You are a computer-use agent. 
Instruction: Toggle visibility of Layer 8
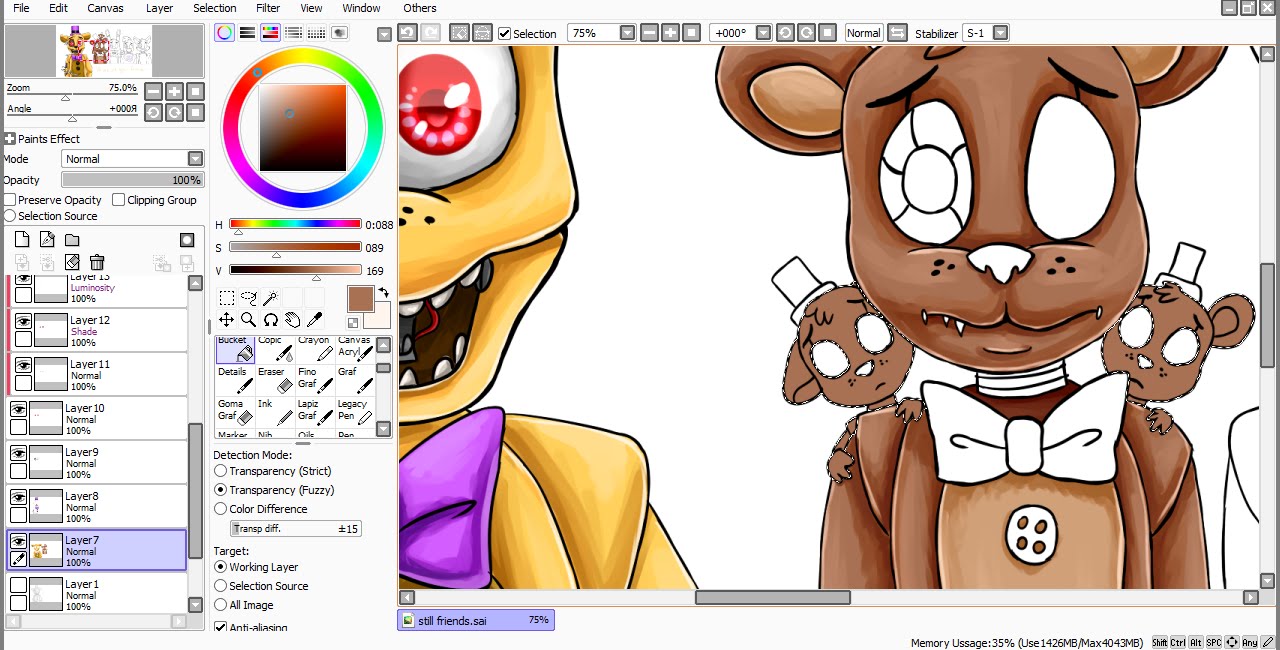coord(18,497)
